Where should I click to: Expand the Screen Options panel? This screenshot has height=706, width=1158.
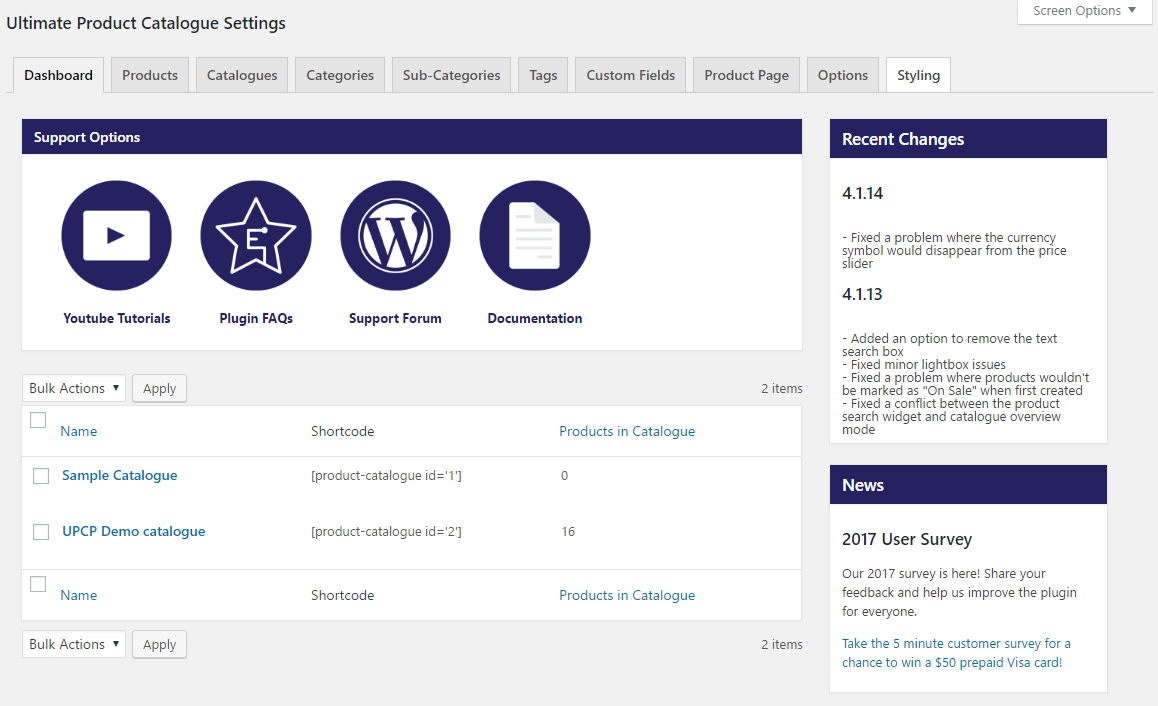[1083, 11]
